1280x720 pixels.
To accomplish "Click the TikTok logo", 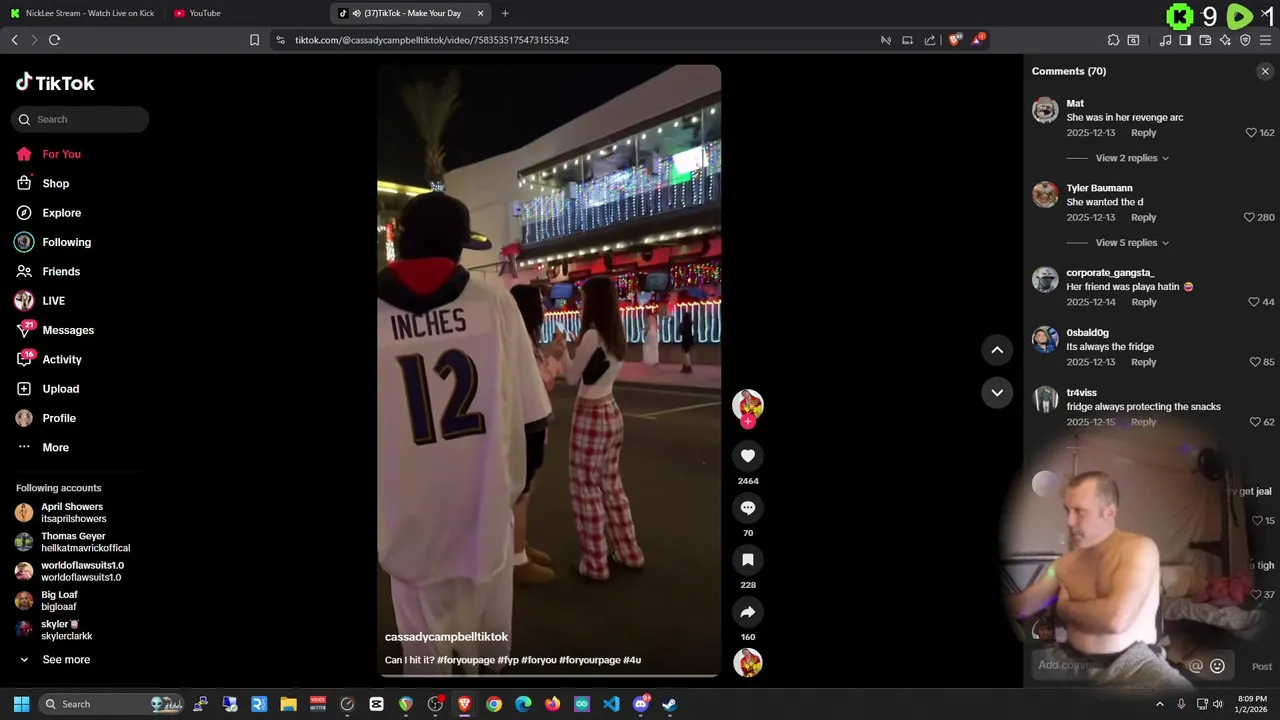I will tap(55, 83).
